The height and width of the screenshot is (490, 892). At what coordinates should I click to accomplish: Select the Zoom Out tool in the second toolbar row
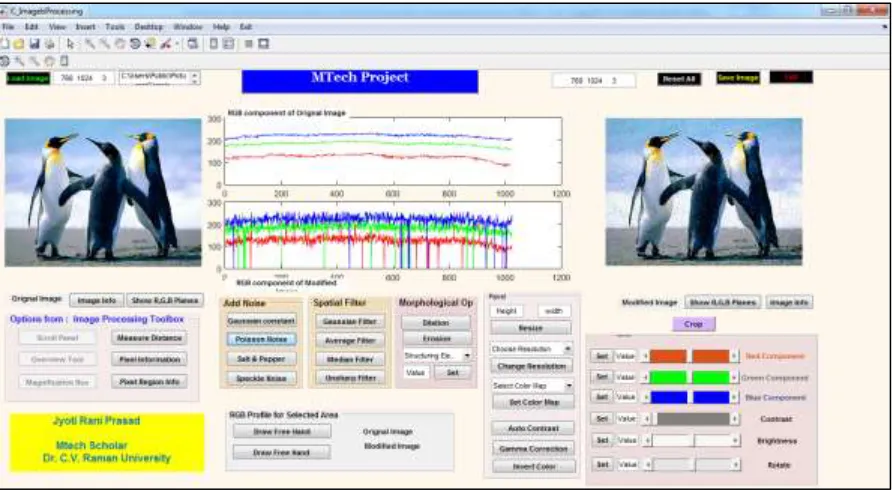tap(35, 61)
